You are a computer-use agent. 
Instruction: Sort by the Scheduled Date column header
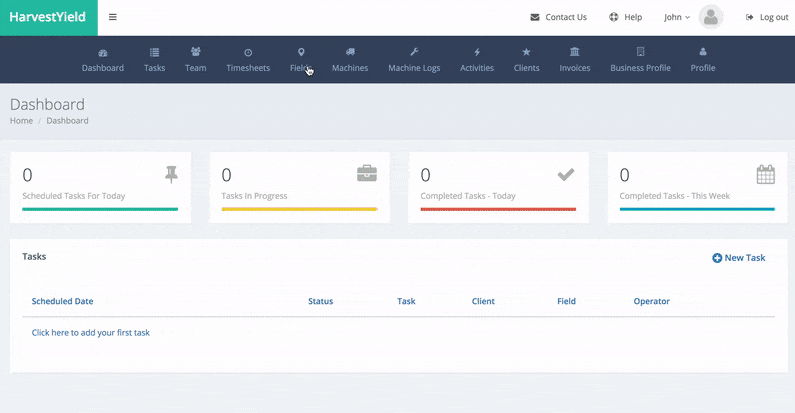click(62, 301)
